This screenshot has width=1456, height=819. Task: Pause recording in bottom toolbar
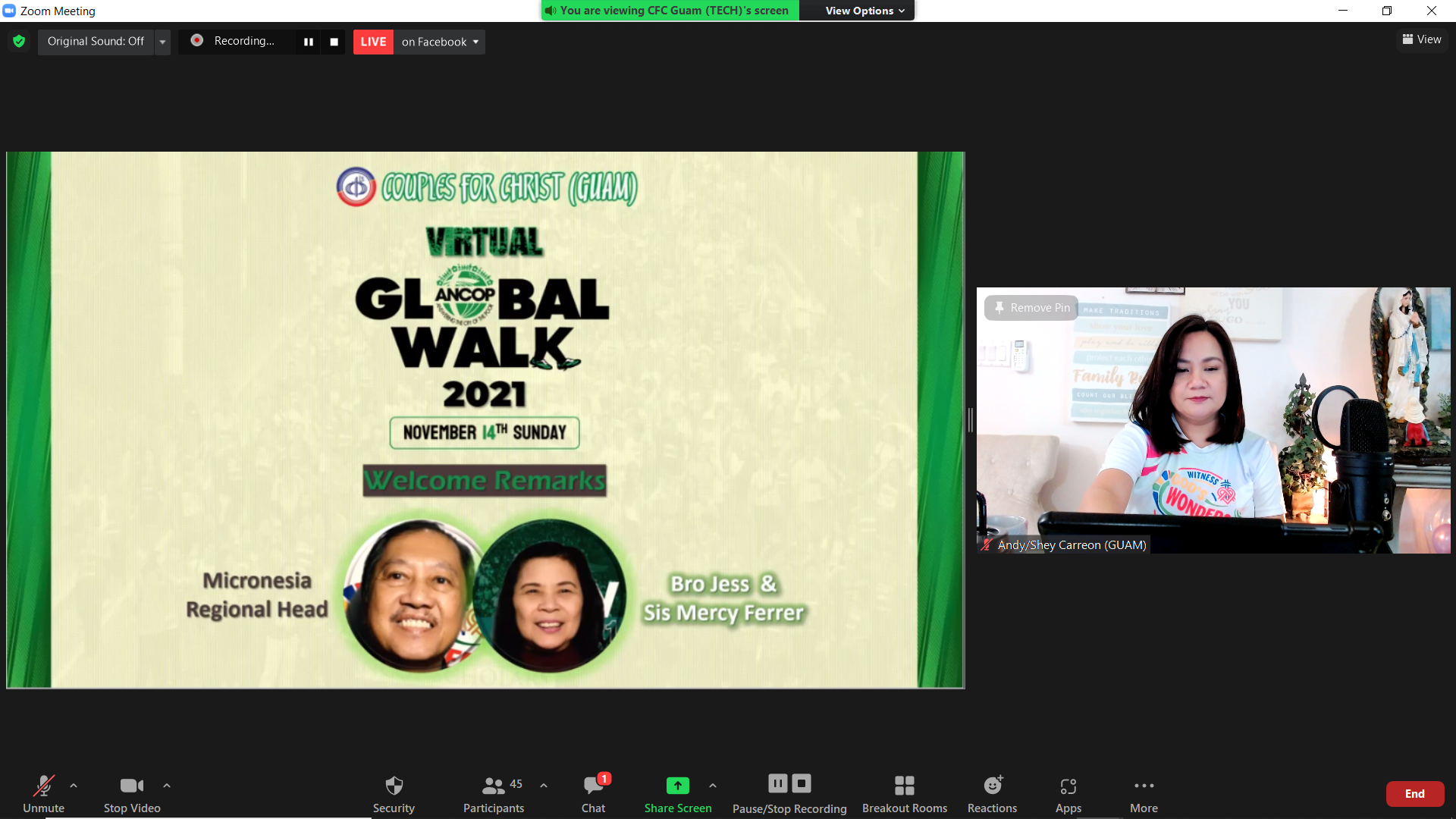[778, 783]
